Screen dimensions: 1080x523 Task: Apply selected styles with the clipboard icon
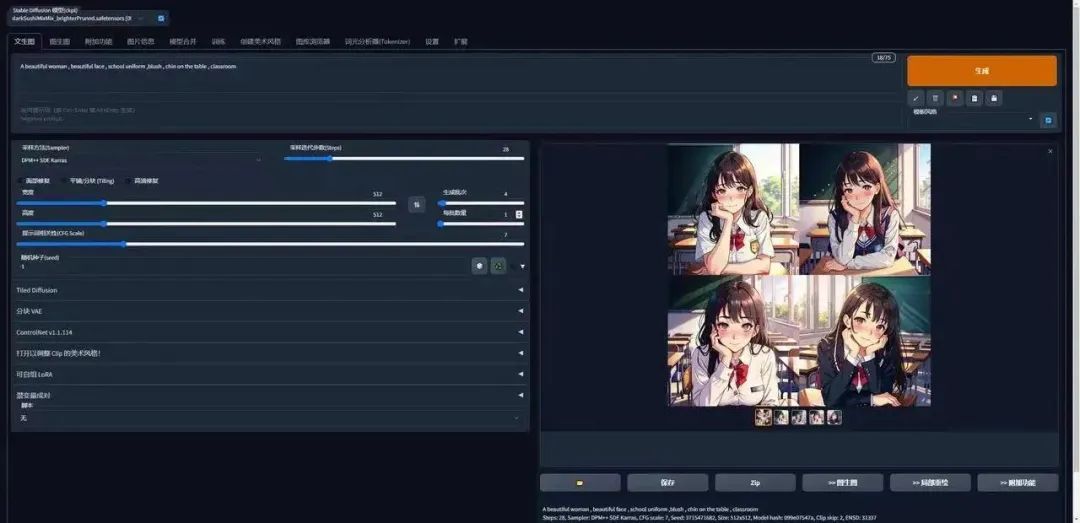pos(974,99)
